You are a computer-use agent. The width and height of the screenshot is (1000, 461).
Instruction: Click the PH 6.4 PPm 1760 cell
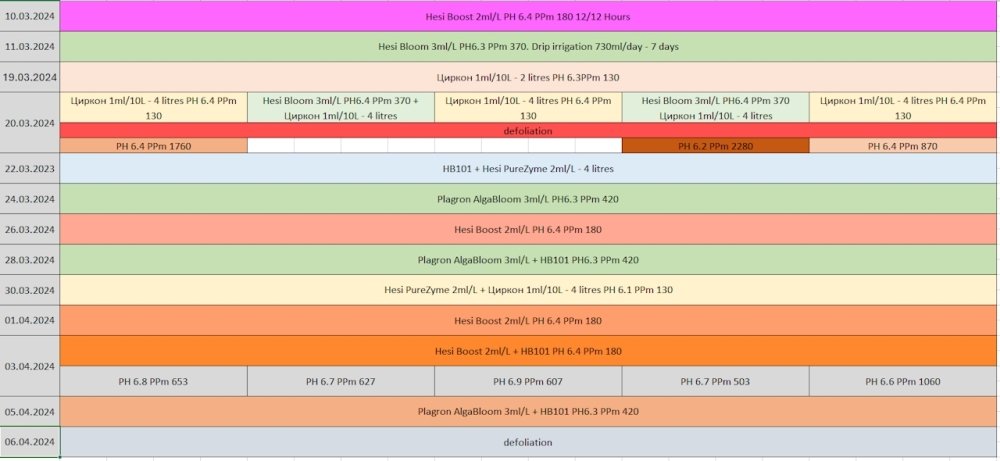(x=154, y=146)
